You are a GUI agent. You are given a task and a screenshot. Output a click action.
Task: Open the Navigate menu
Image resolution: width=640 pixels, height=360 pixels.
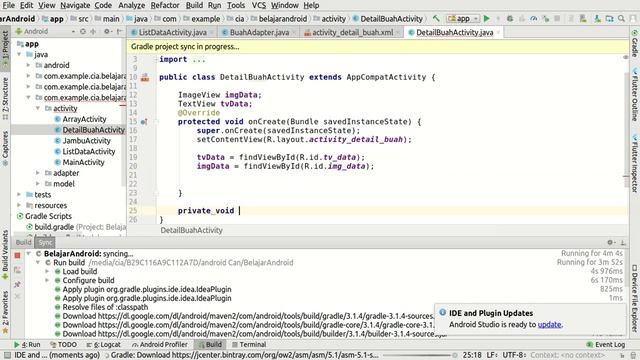point(75,5)
